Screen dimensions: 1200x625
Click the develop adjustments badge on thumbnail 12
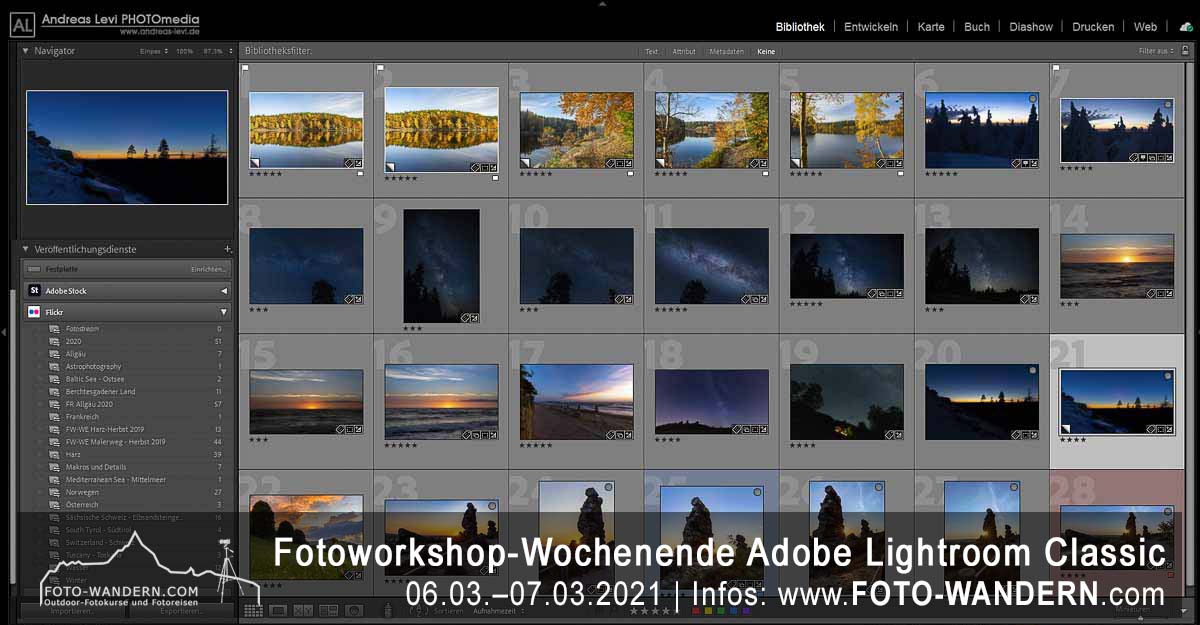click(899, 293)
